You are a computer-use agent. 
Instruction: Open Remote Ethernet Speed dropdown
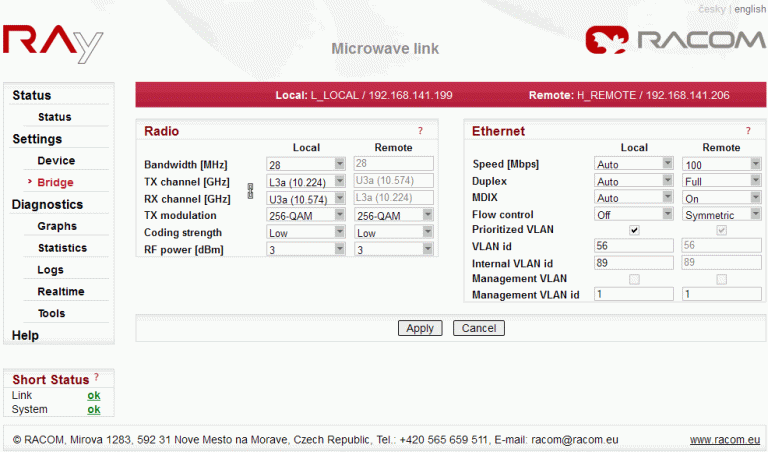click(722, 164)
